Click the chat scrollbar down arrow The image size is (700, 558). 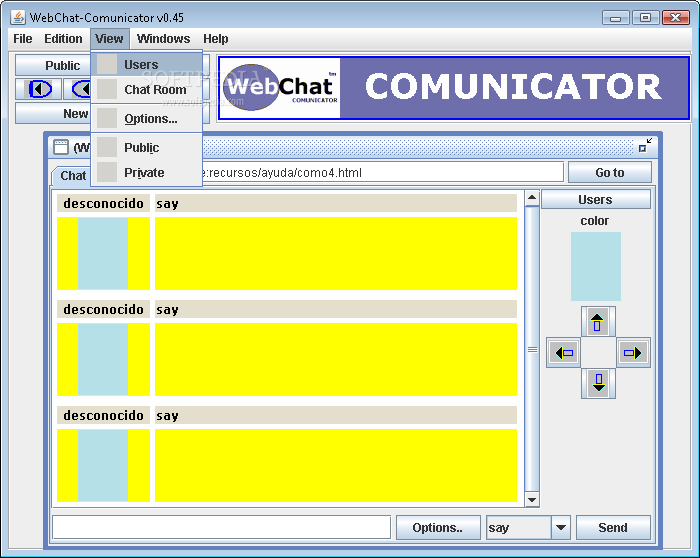(x=532, y=500)
